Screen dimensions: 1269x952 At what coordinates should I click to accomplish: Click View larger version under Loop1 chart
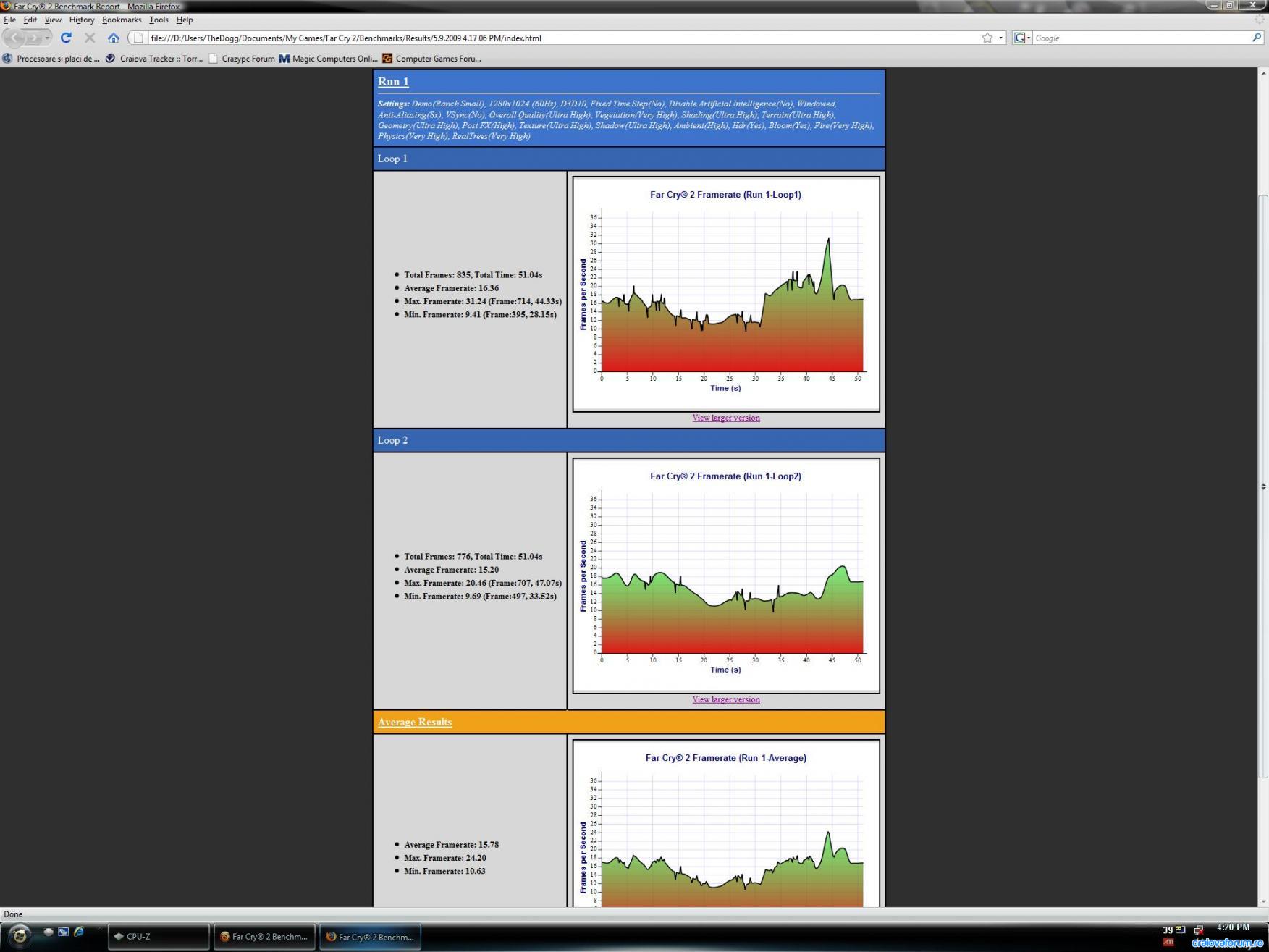726,418
